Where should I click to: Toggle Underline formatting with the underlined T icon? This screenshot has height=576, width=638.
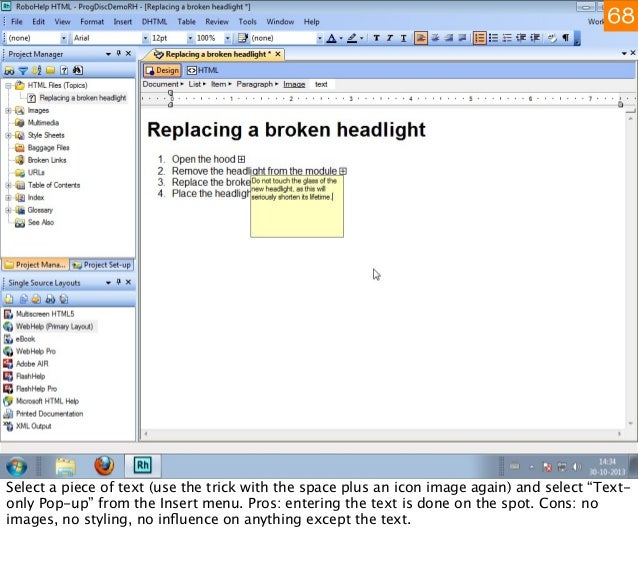[x=404, y=38]
